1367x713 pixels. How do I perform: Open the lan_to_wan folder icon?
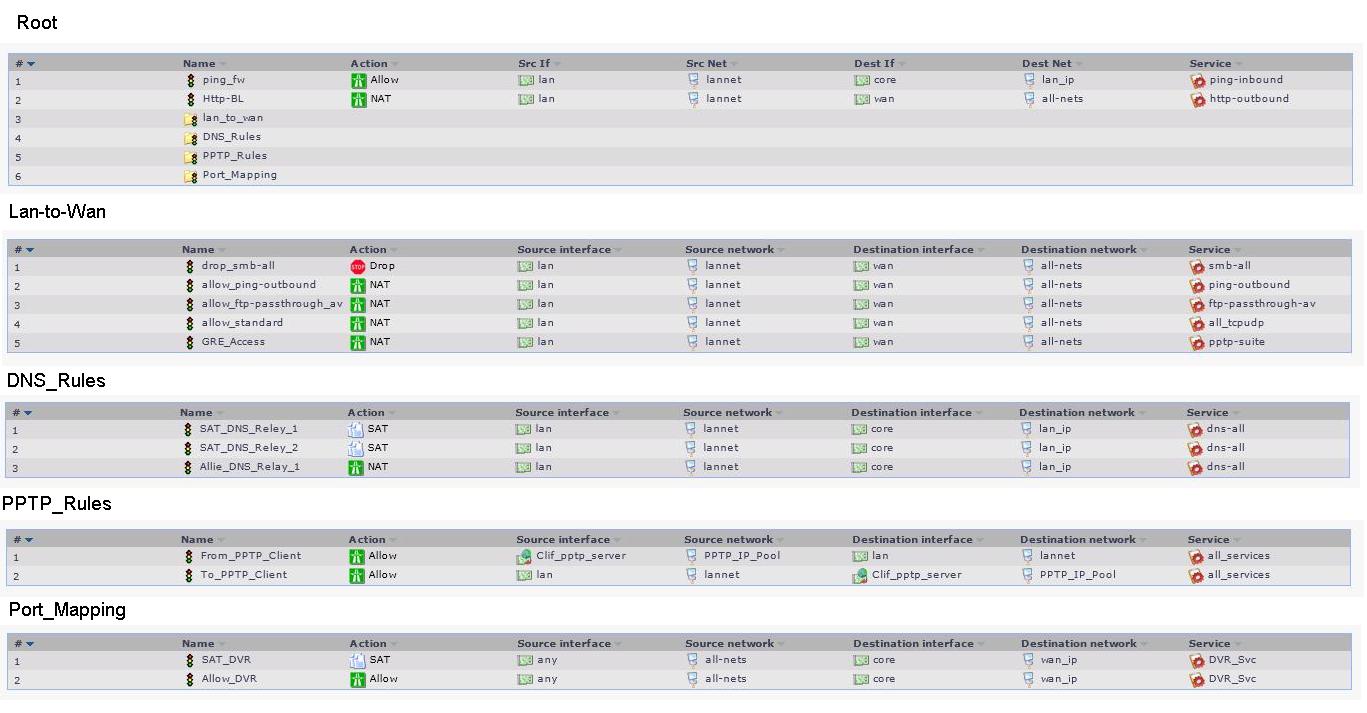click(190, 118)
